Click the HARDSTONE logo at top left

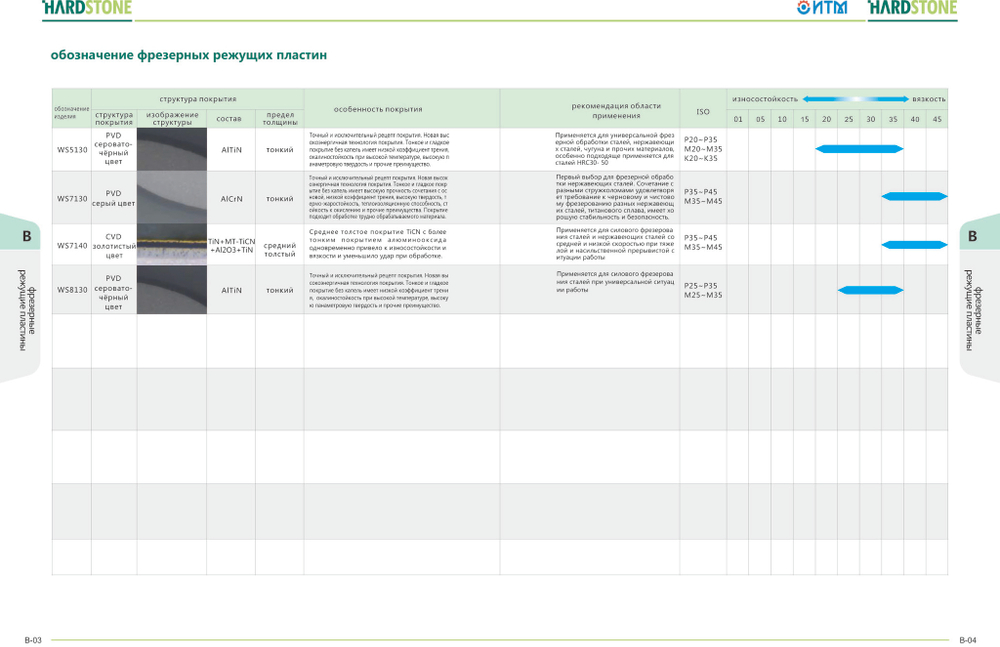tap(86, 9)
